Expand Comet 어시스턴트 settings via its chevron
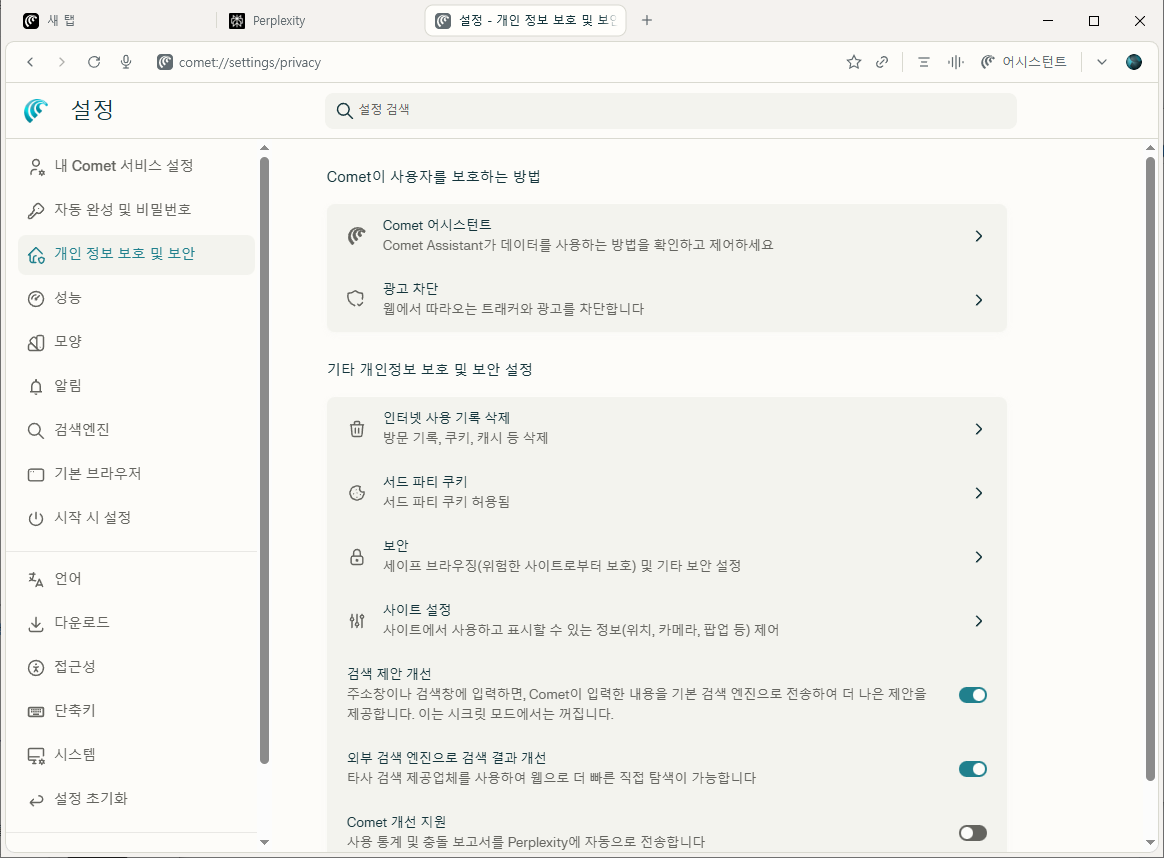The width and height of the screenshot is (1164, 858). pyautogui.click(x=978, y=236)
